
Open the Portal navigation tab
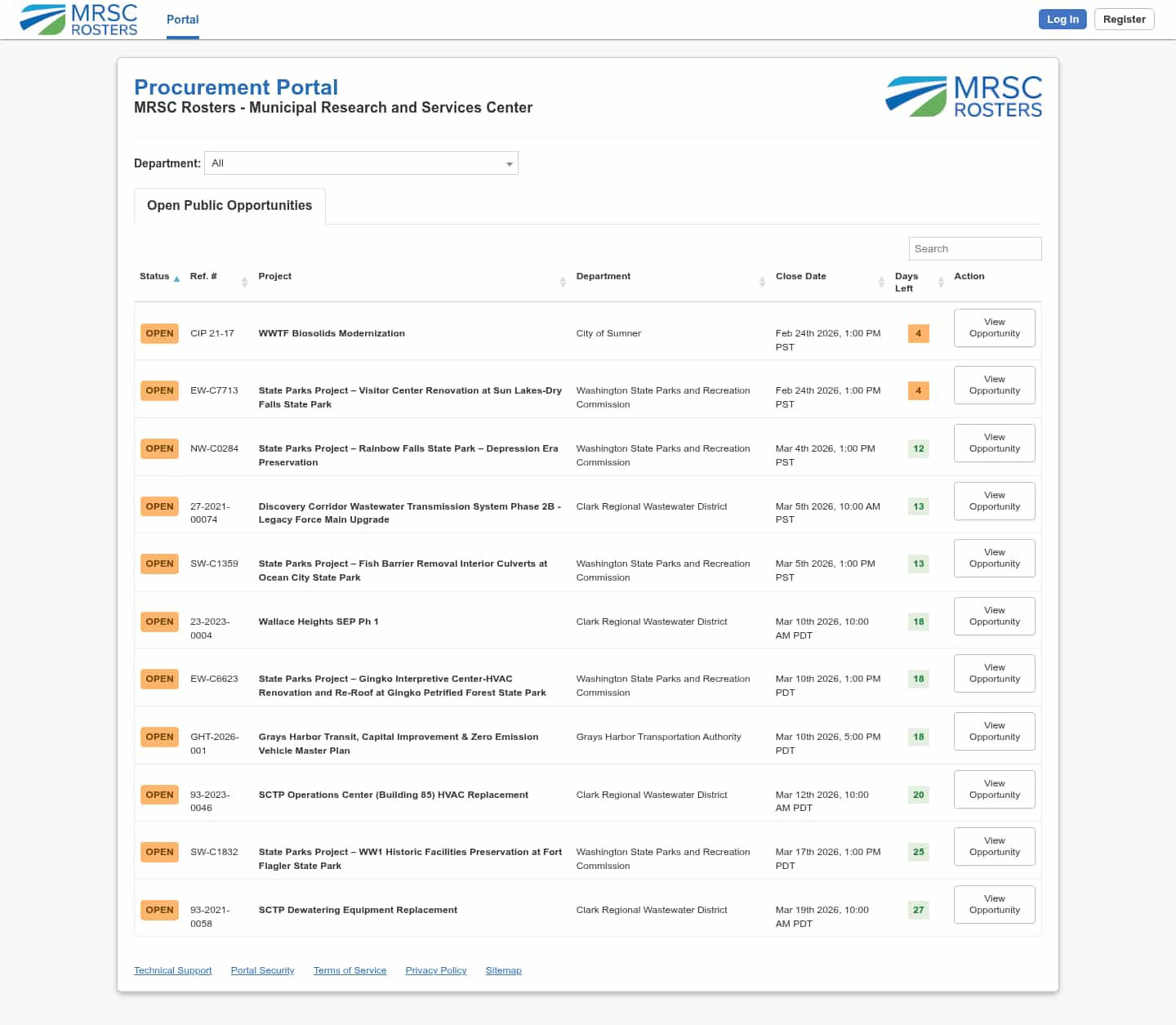click(x=182, y=20)
